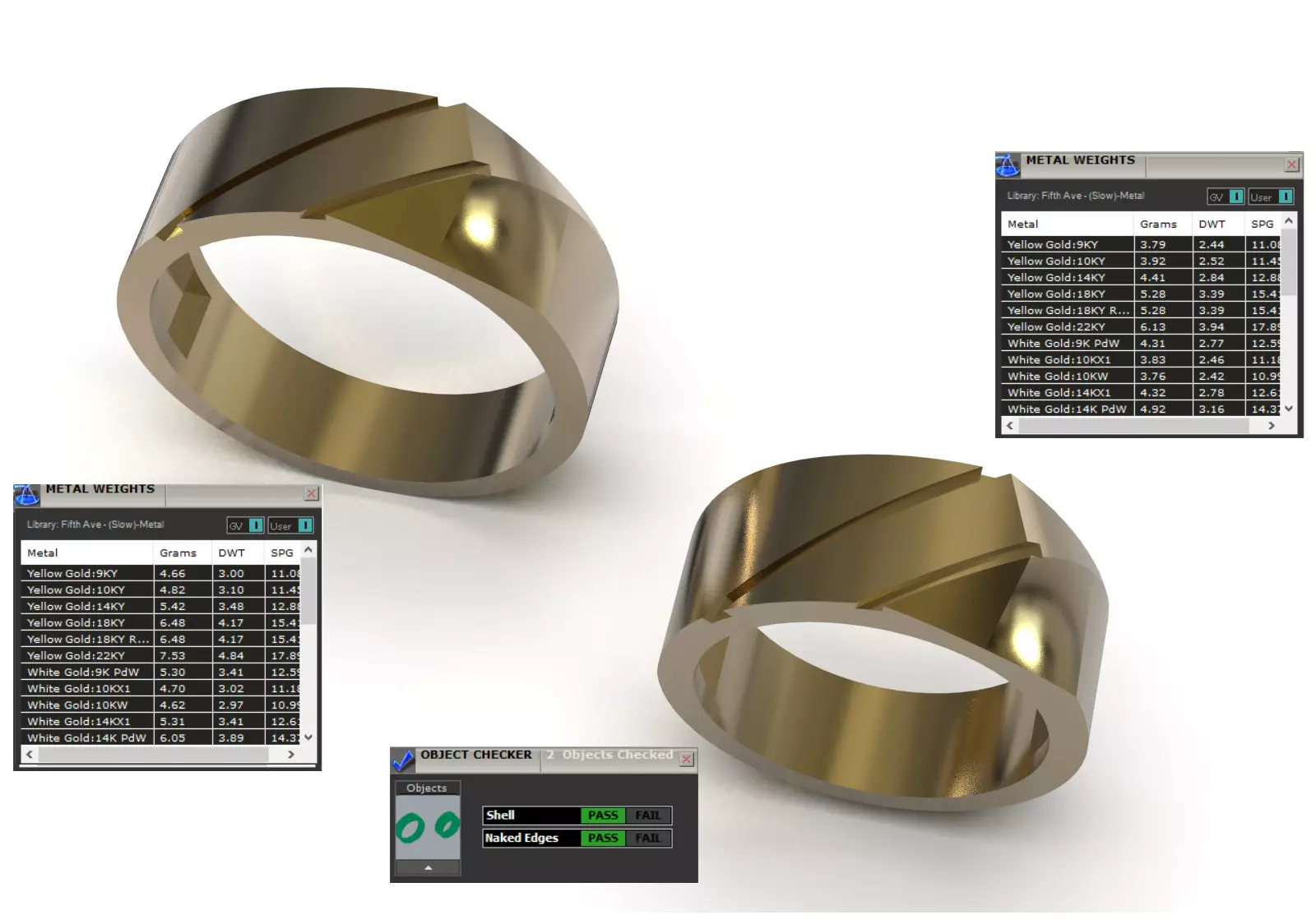Image resolution: width=1316 pixels, height=924 pixels.
Task: Open the Objects tab in Object Checker
Action: click(427, 788)
